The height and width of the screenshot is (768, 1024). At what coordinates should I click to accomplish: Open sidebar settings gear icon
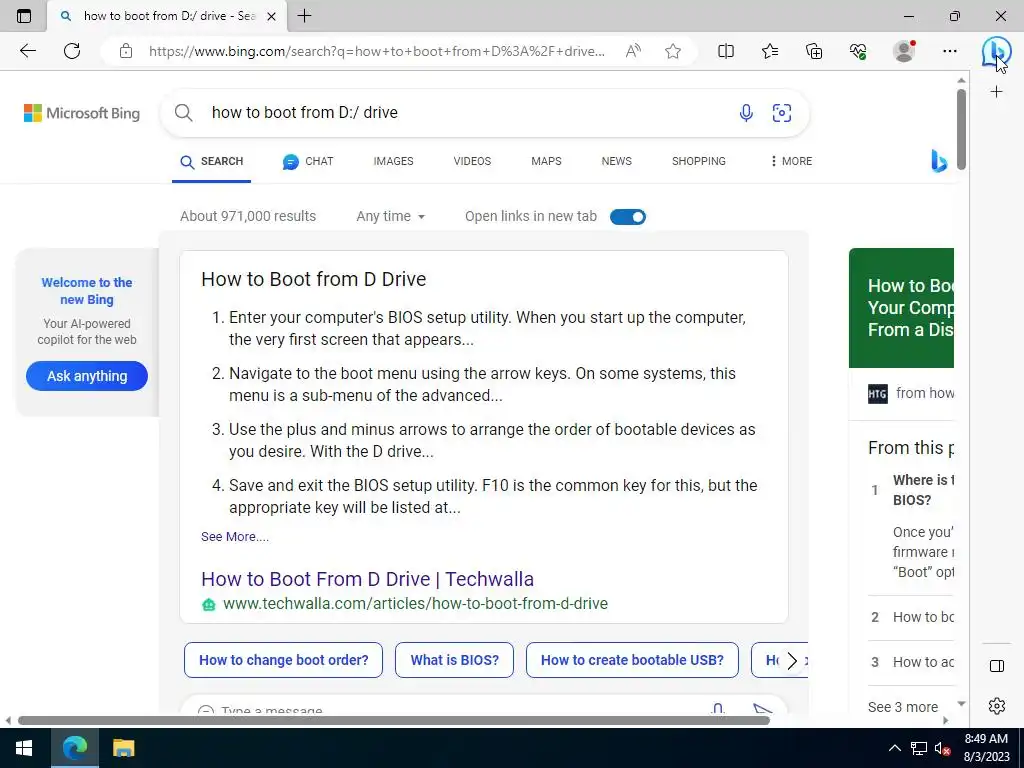[x=997, y=706]
